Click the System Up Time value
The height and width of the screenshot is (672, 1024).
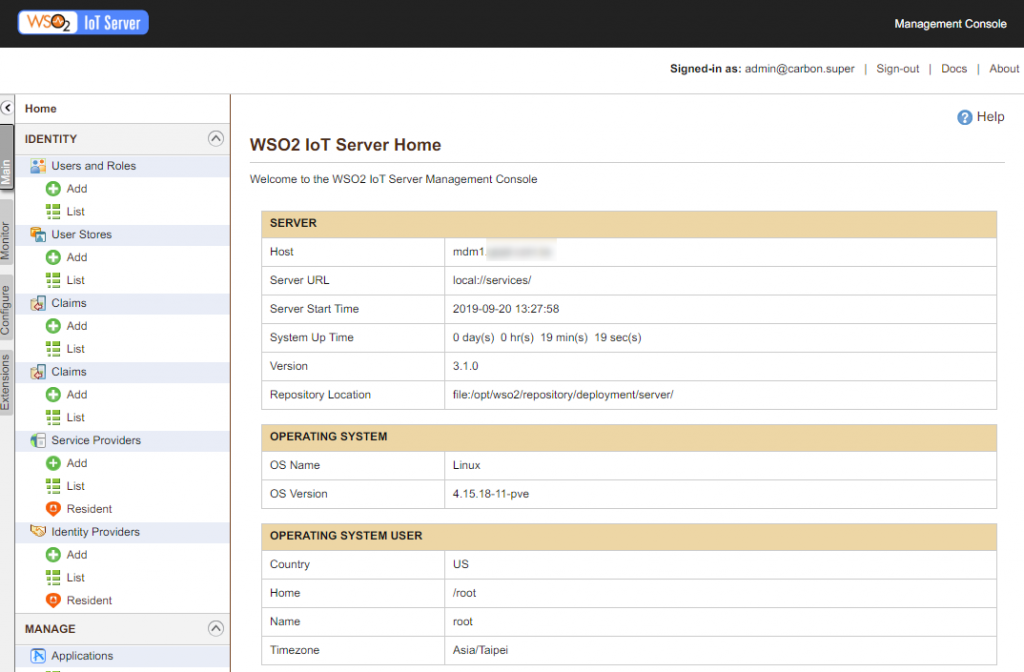[x=547, y=338]
